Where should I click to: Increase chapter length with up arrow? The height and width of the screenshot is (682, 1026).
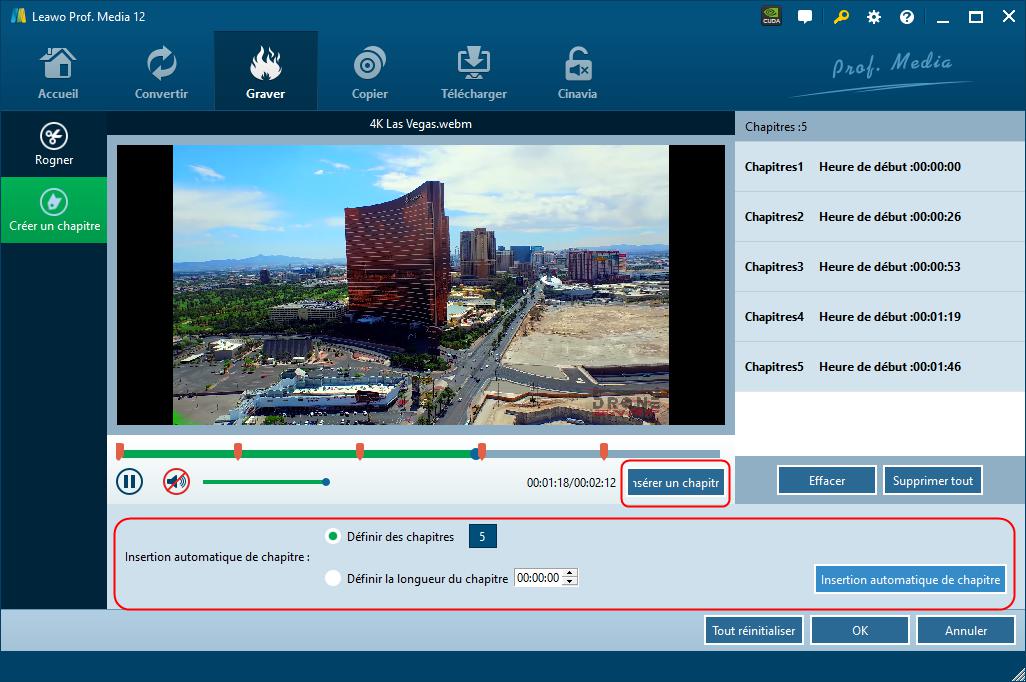(570, 573)
